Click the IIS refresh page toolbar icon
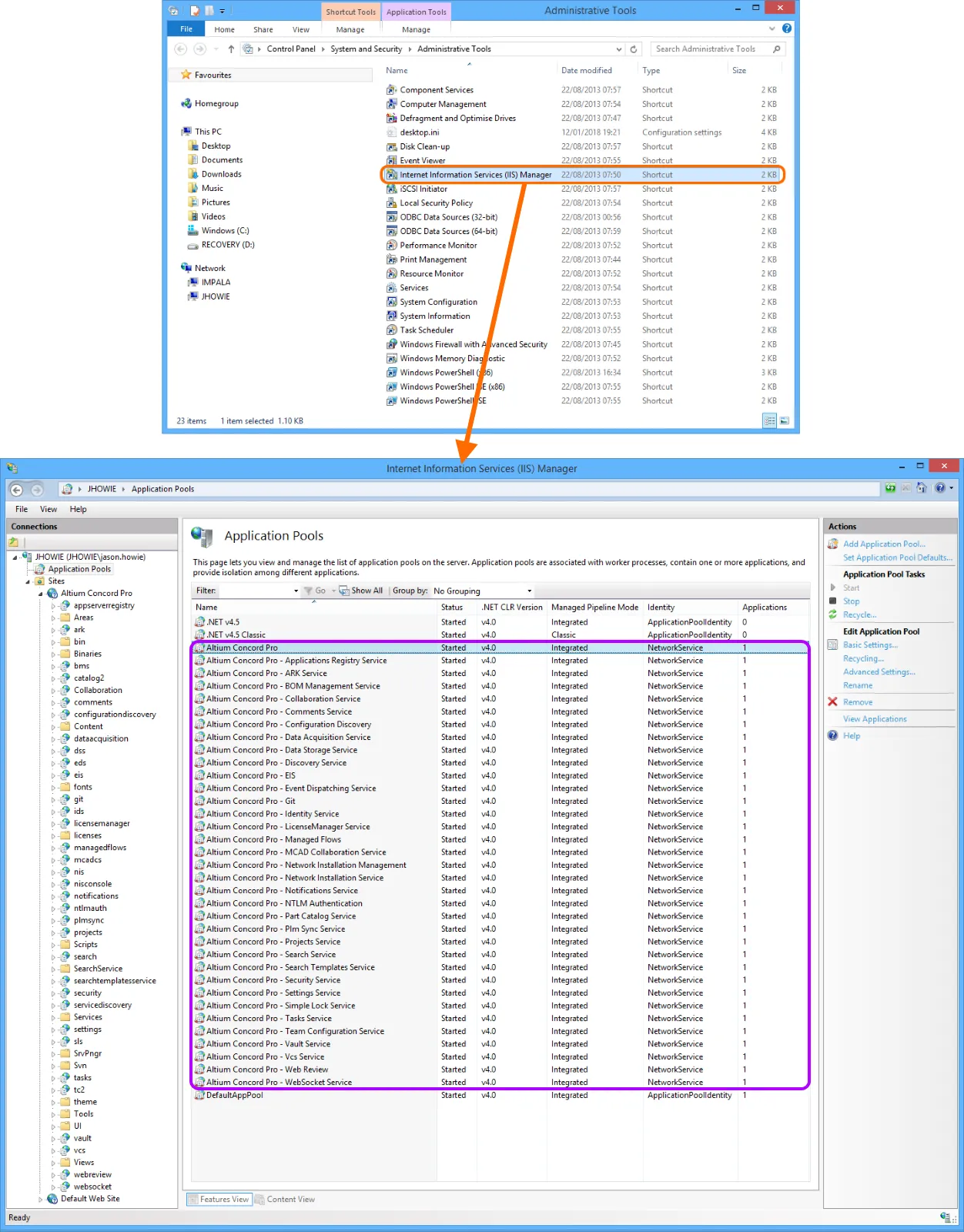 [890, 488]
